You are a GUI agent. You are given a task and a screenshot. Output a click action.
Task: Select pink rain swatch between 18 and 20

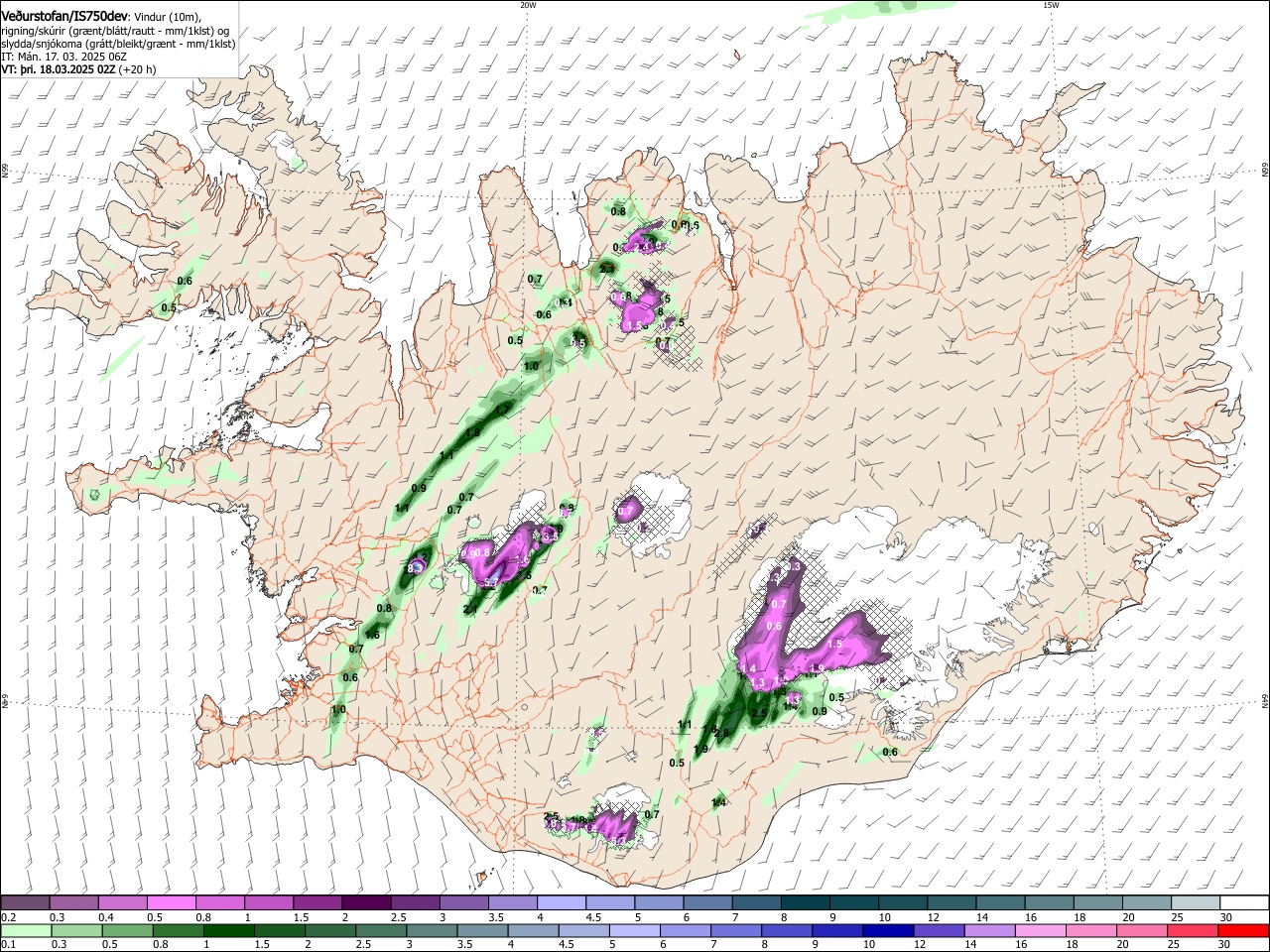pyautogui.click(x=1090, y=930)
